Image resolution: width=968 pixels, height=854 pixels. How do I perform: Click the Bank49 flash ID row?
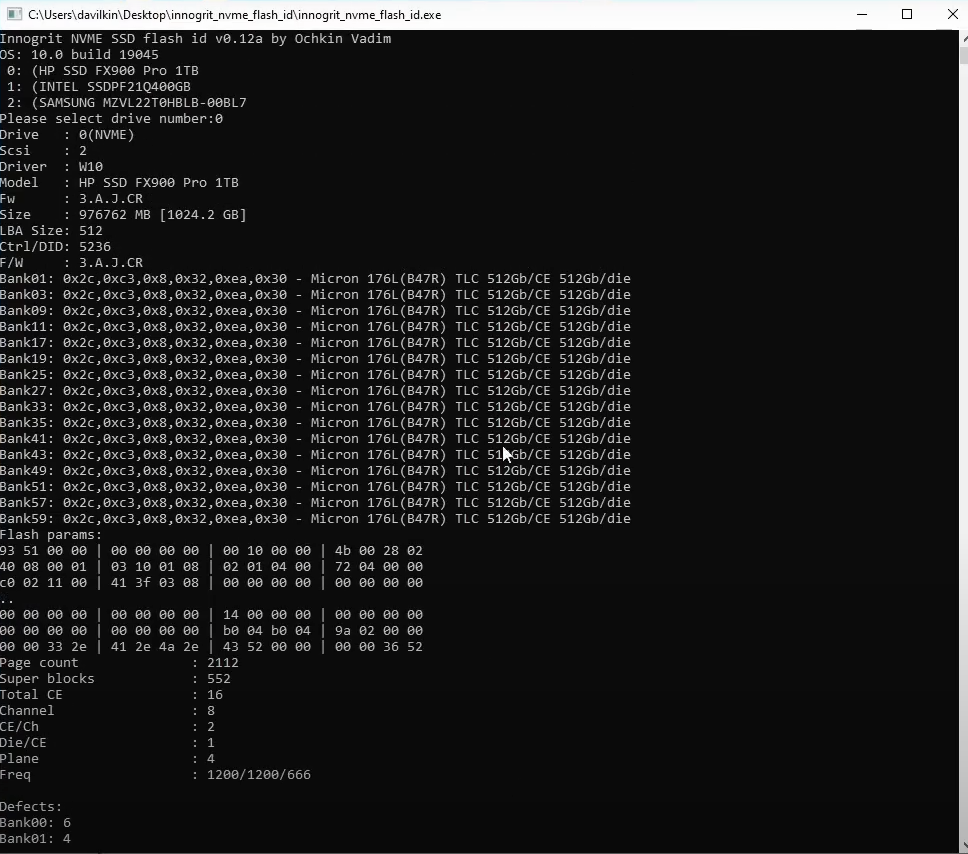pyautogui.click(x=315, y=471)
